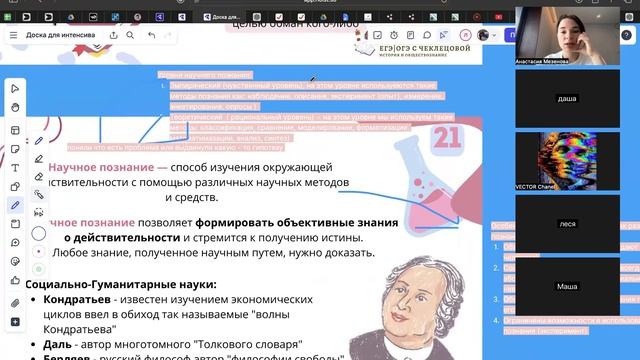The height and width of the screenshot is (360, 640).
Task: Open the thumbs-up reactions tool
Action: (15, 280)
